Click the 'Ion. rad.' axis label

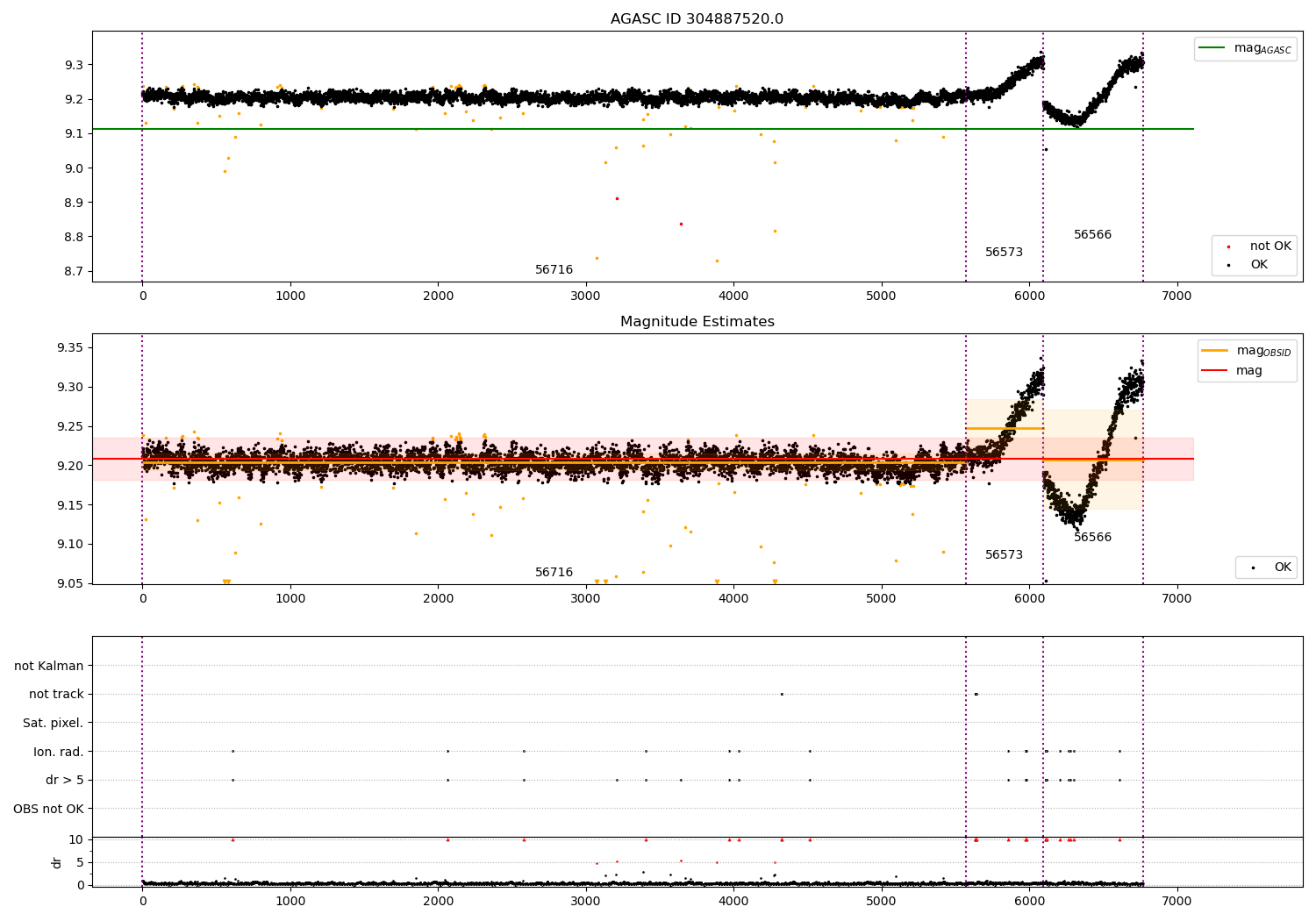click(59, 752)
